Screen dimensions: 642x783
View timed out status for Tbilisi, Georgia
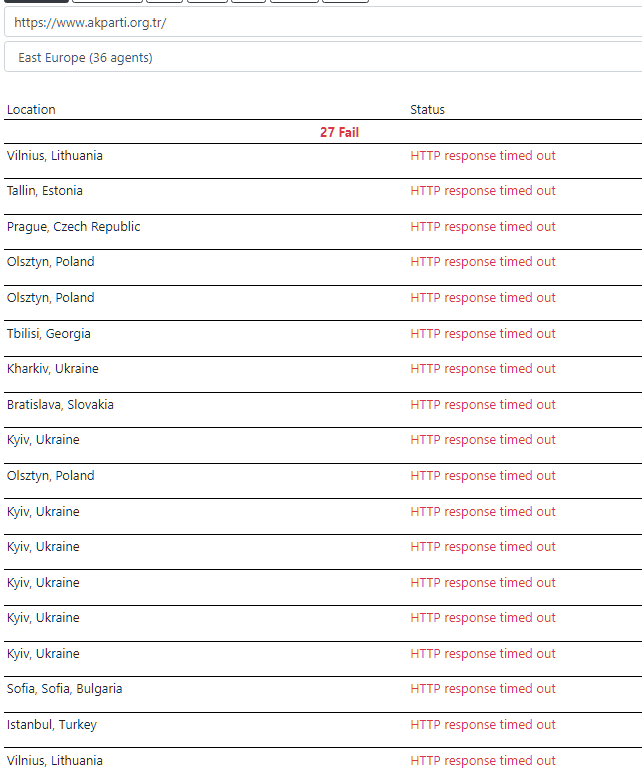pyautogui.click(x=482, y=334)
